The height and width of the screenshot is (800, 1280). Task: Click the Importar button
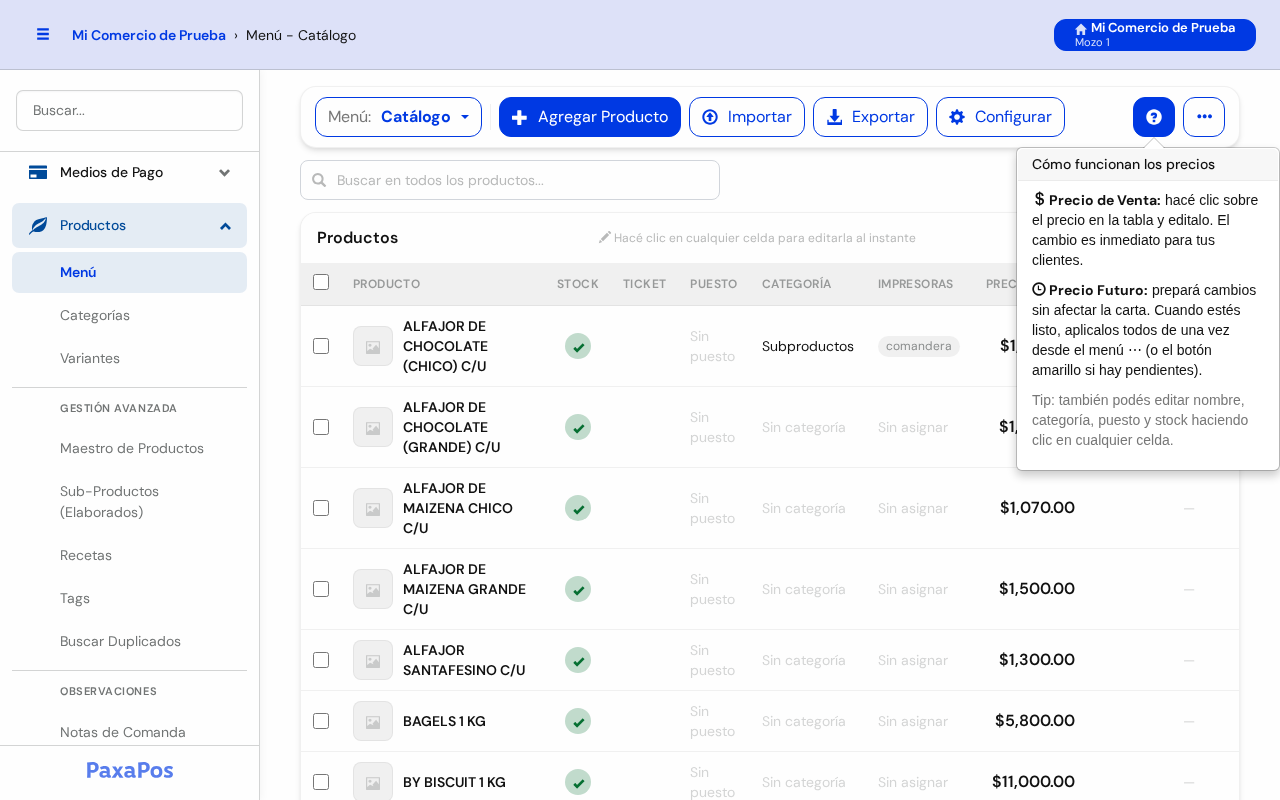pyautogui.click(x=747, y=117)
